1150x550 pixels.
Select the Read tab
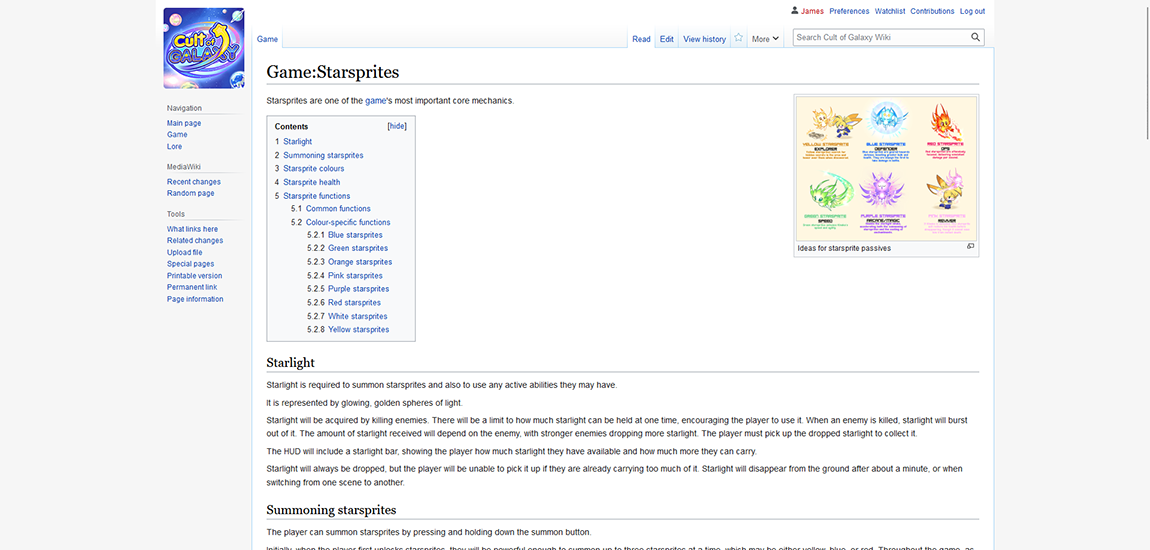coord(641,39)
